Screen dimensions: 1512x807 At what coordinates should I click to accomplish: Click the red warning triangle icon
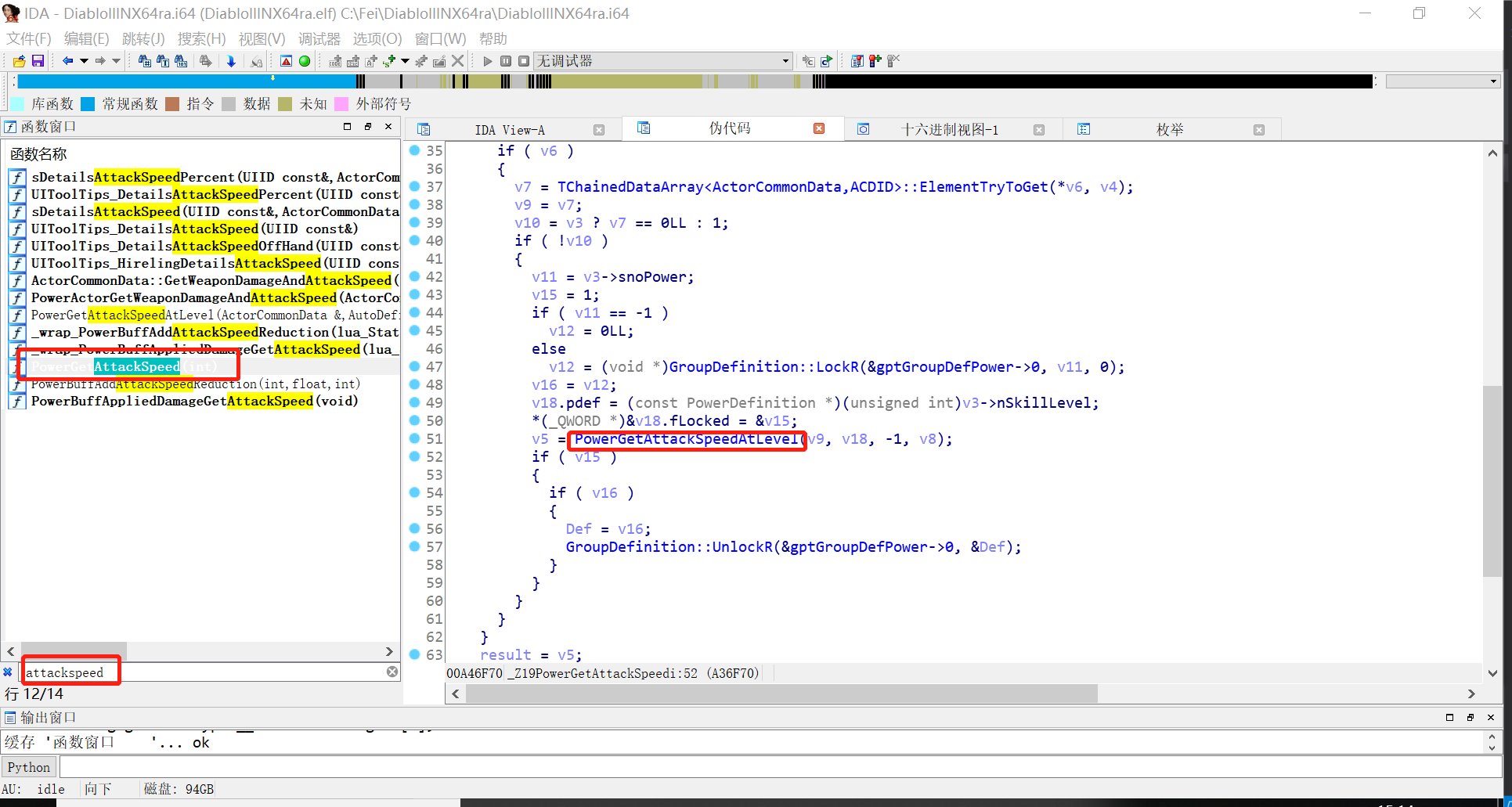286,60
